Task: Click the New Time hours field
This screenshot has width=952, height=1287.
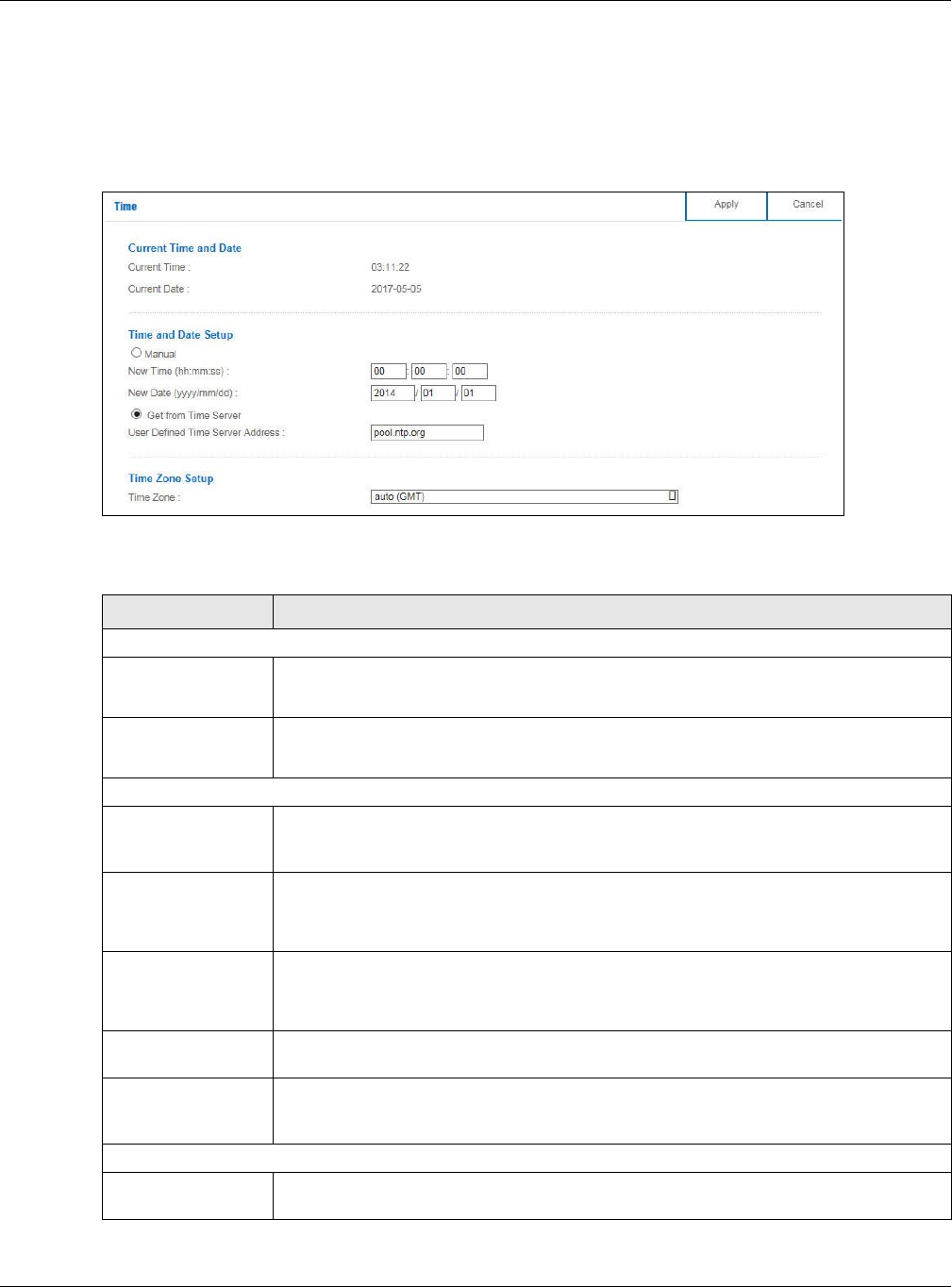Action: [x=389, y=372]
